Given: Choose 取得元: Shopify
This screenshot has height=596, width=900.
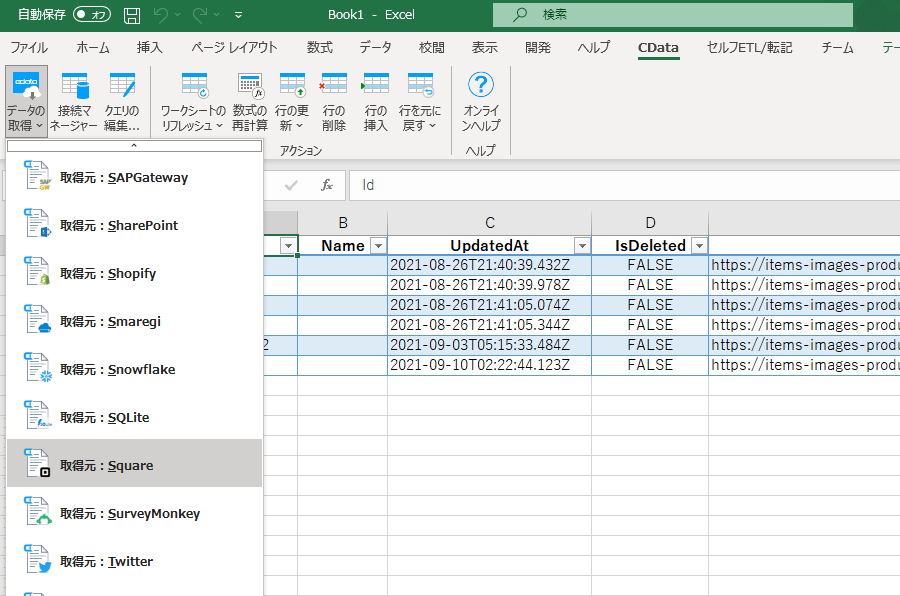Looking at the screenshot, I should [134, 273].
